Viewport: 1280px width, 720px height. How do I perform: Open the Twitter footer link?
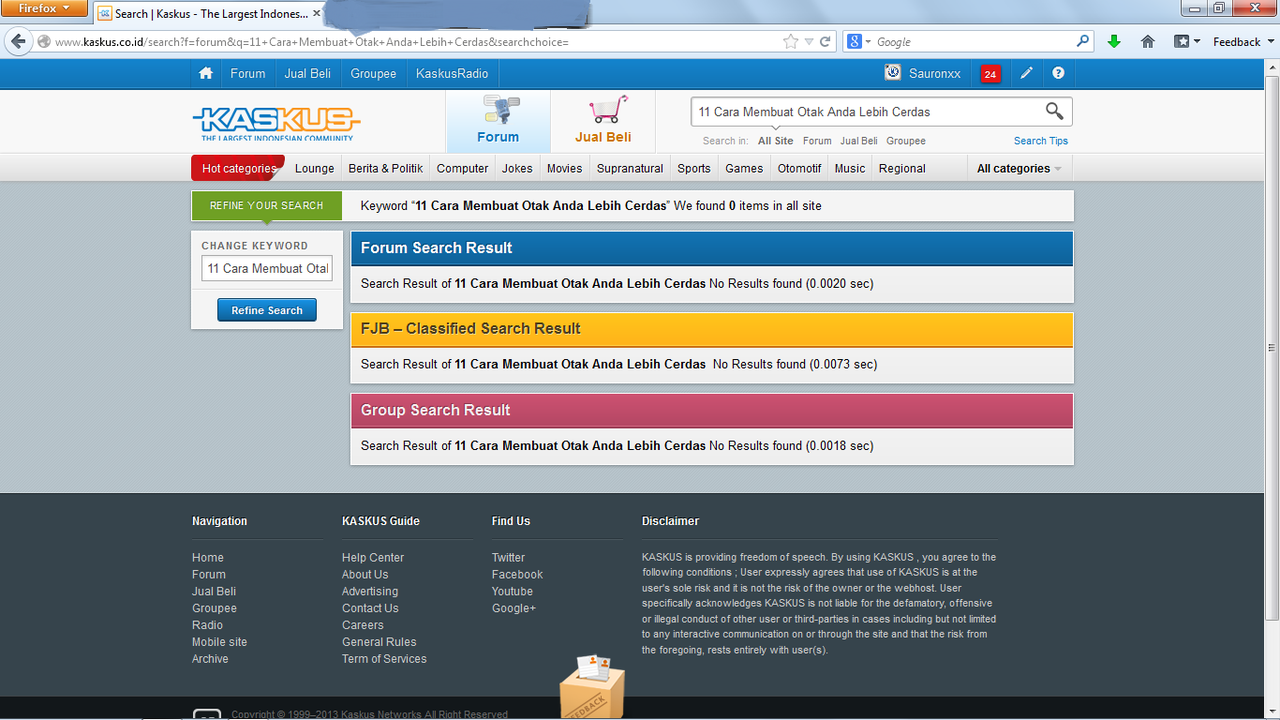click(508, 558)
